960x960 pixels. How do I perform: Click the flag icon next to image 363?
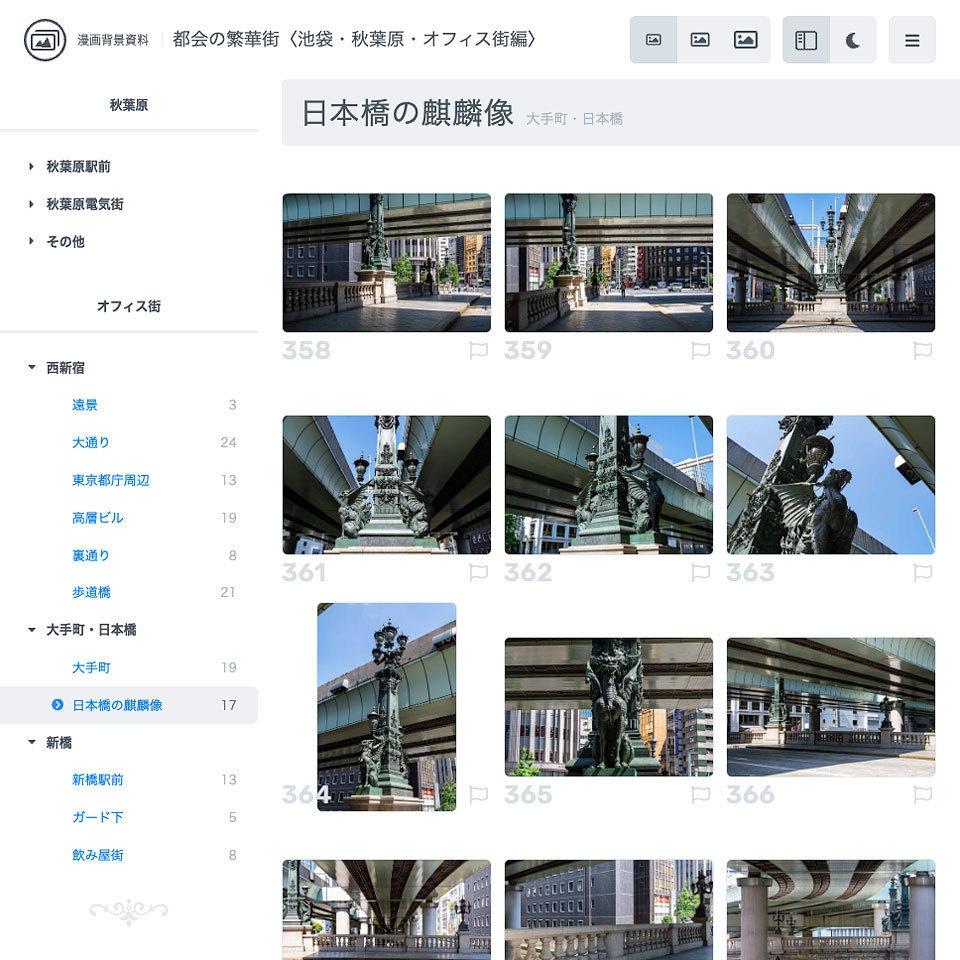(923, 572)
